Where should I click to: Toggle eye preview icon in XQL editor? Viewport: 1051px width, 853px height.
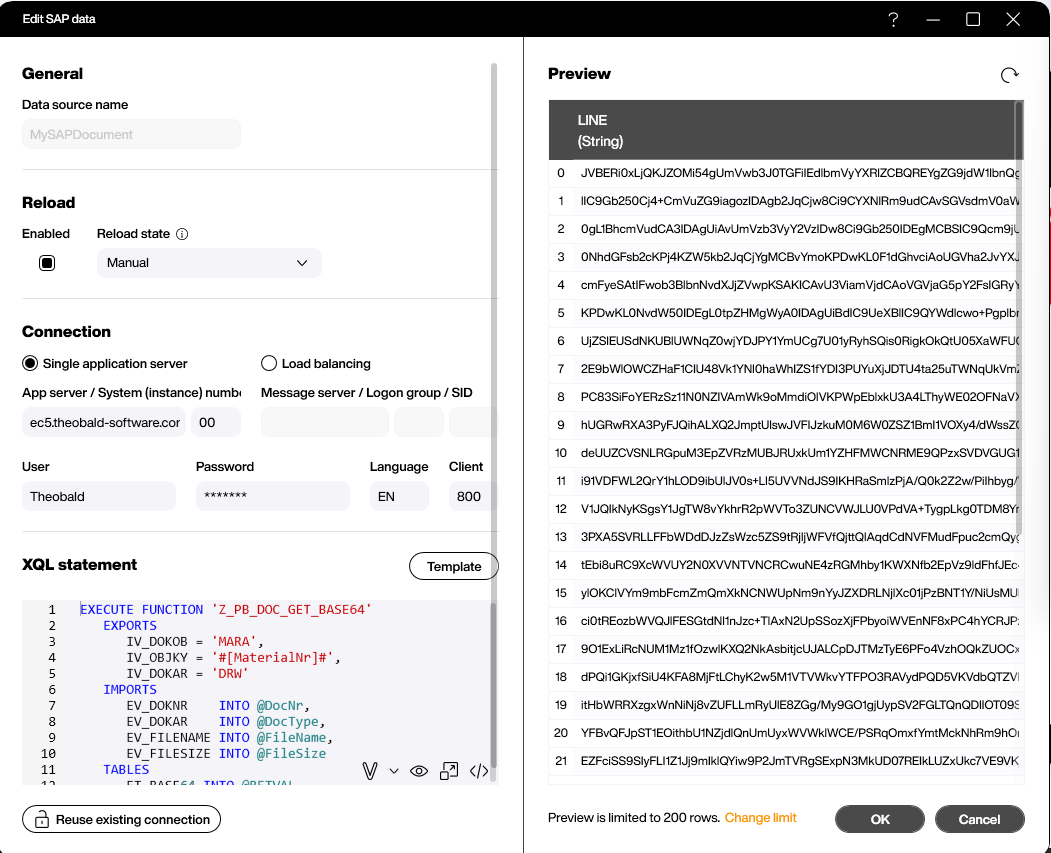click(419, 771)
